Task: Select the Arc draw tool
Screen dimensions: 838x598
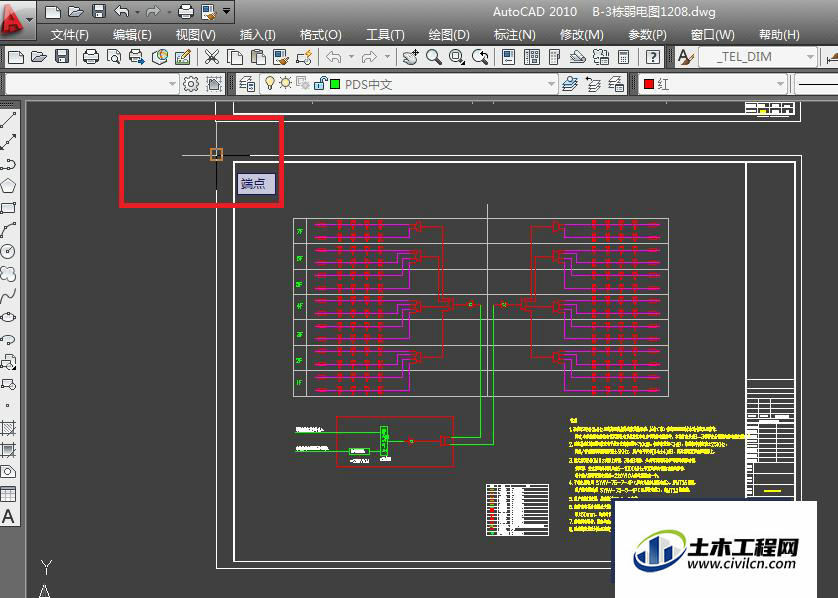Action: [x=8, y=229]
